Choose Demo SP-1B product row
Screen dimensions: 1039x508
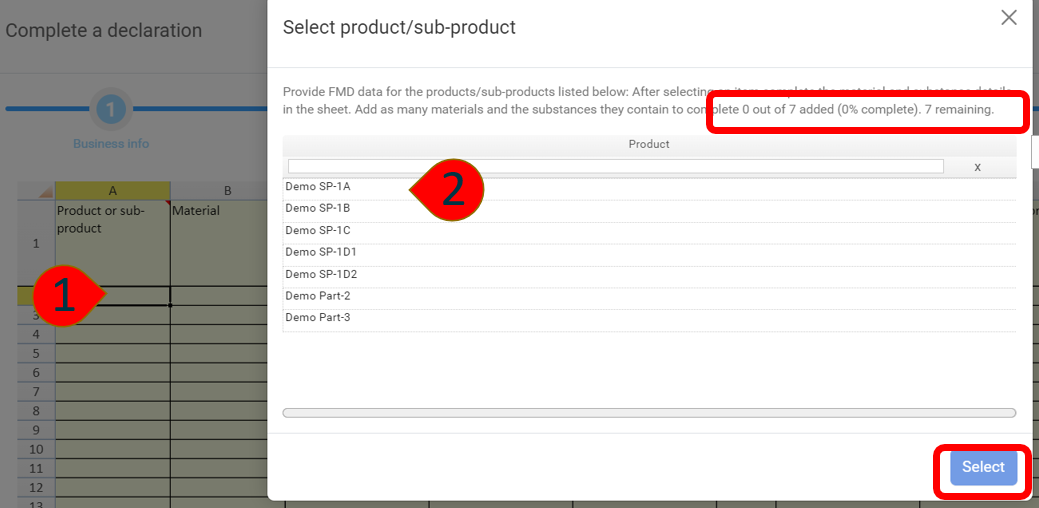point(318,208)
